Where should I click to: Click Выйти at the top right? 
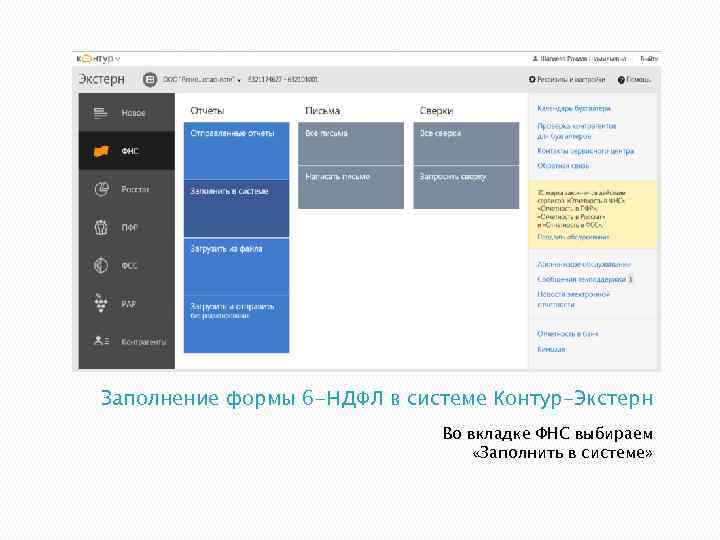[x=649, y=59]
